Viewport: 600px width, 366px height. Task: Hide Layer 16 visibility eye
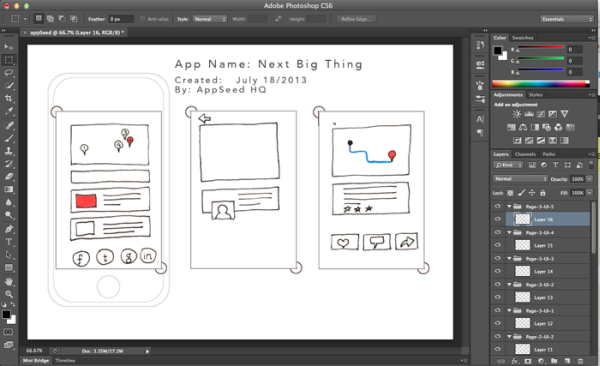click(497, 219)
